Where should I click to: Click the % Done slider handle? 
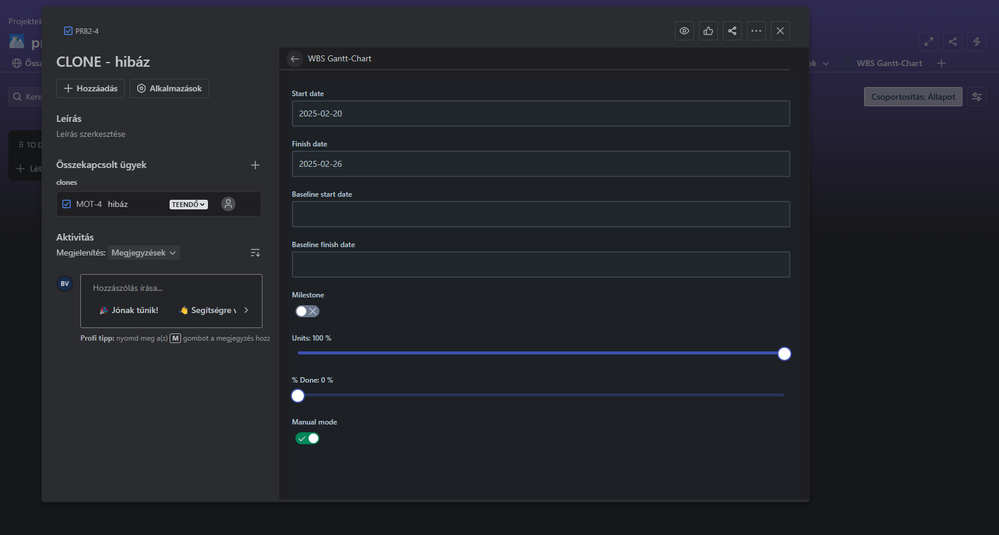[x=298, y=396]
